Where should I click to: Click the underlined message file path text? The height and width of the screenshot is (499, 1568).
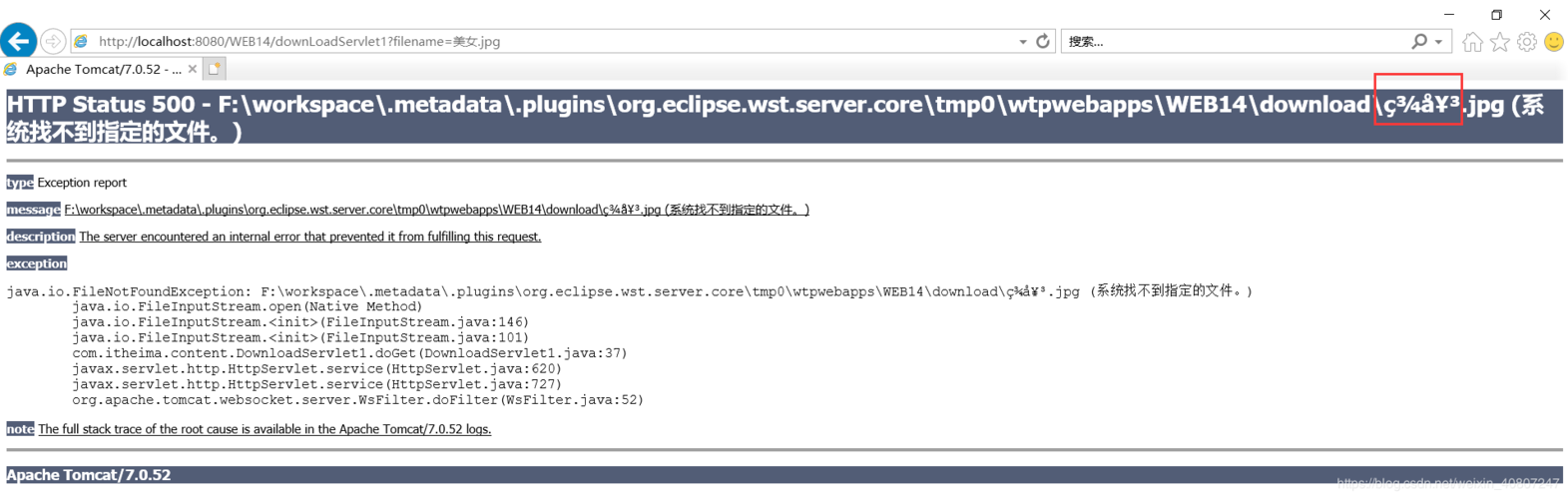[436, 210]
